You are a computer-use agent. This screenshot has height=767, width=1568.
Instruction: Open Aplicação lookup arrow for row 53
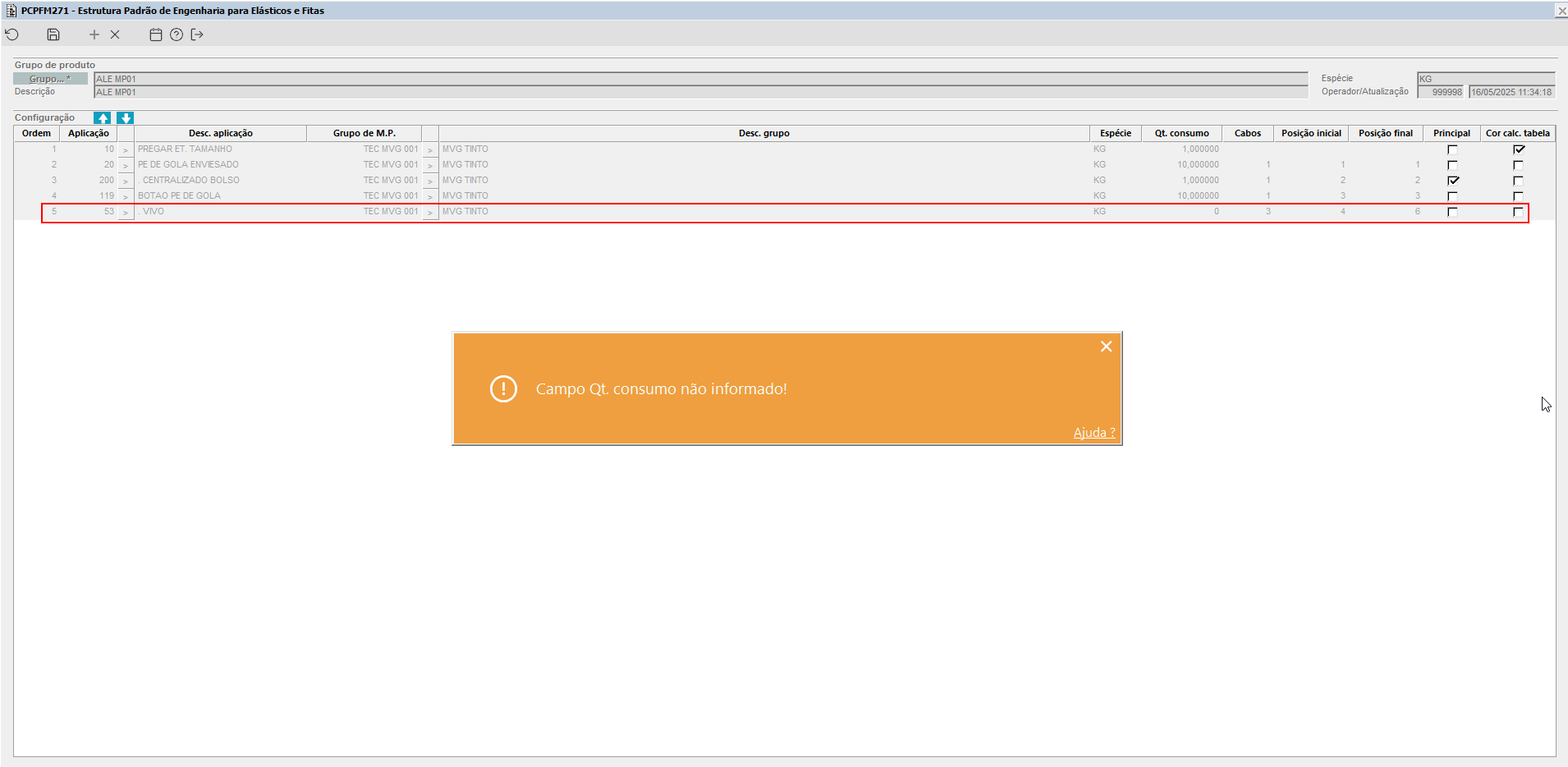point(126,212)
